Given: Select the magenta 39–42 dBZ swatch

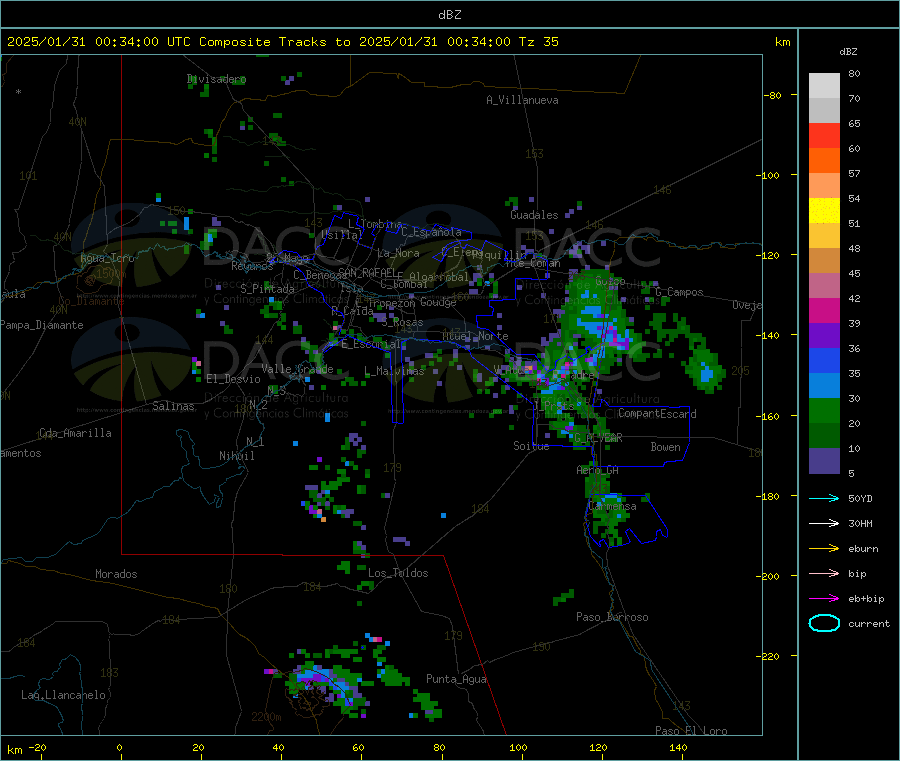Looking at the screenshot, I should pos(824,311).
